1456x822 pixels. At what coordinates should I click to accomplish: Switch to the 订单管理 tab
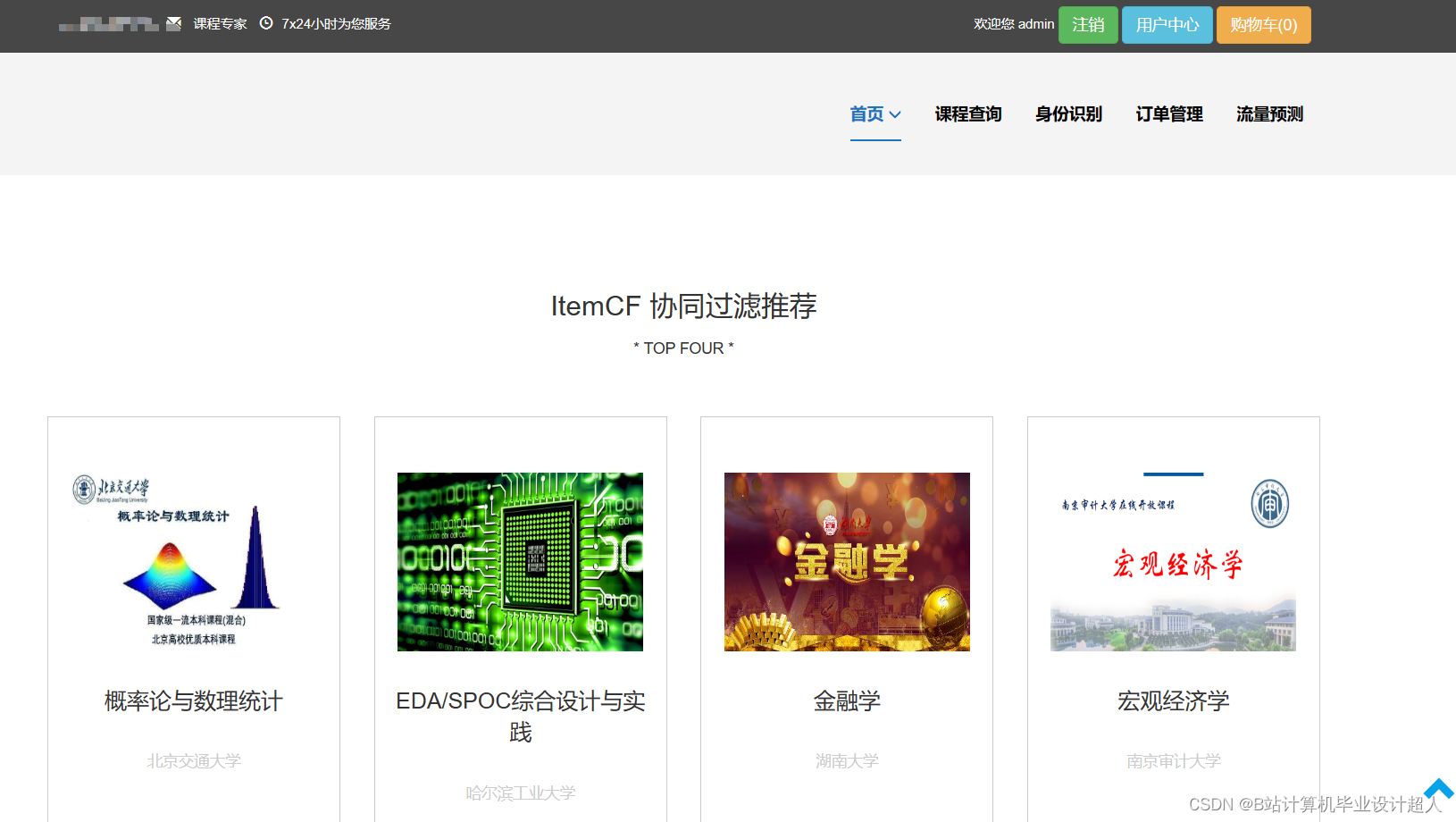1168,114
